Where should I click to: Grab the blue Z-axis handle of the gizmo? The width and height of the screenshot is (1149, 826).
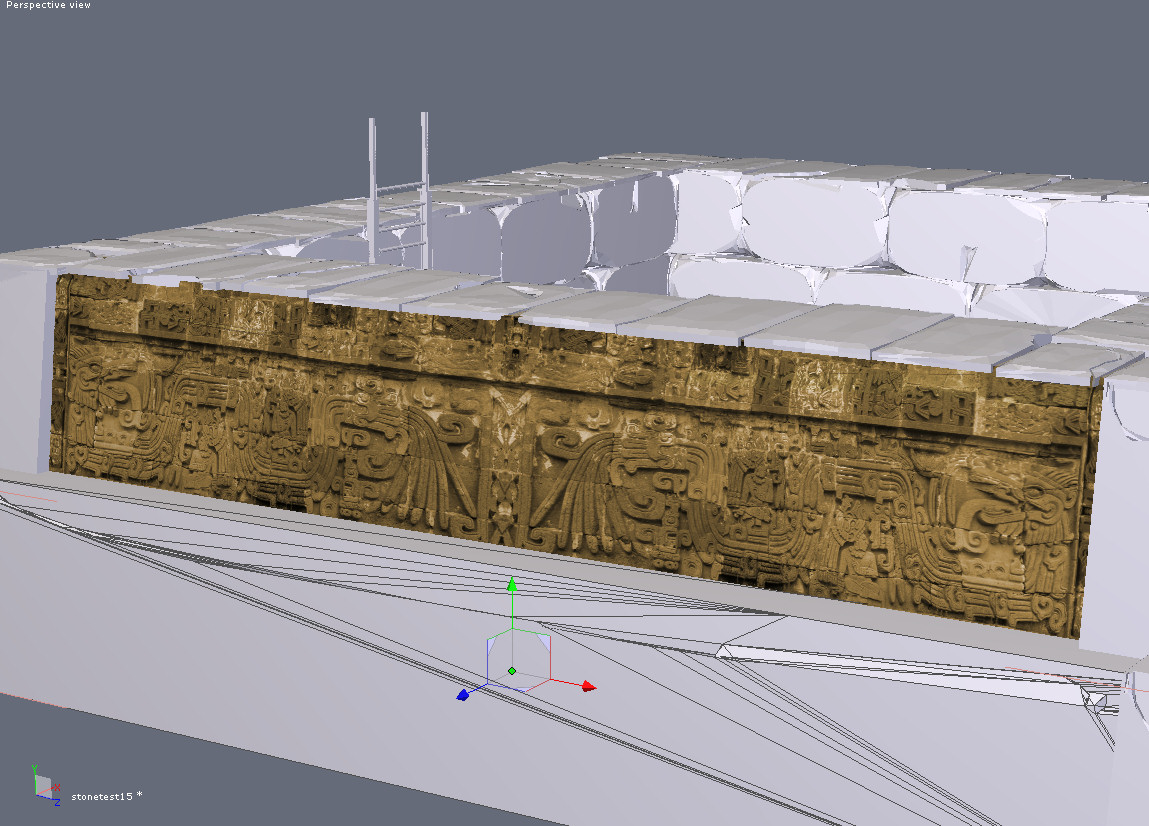462,695
